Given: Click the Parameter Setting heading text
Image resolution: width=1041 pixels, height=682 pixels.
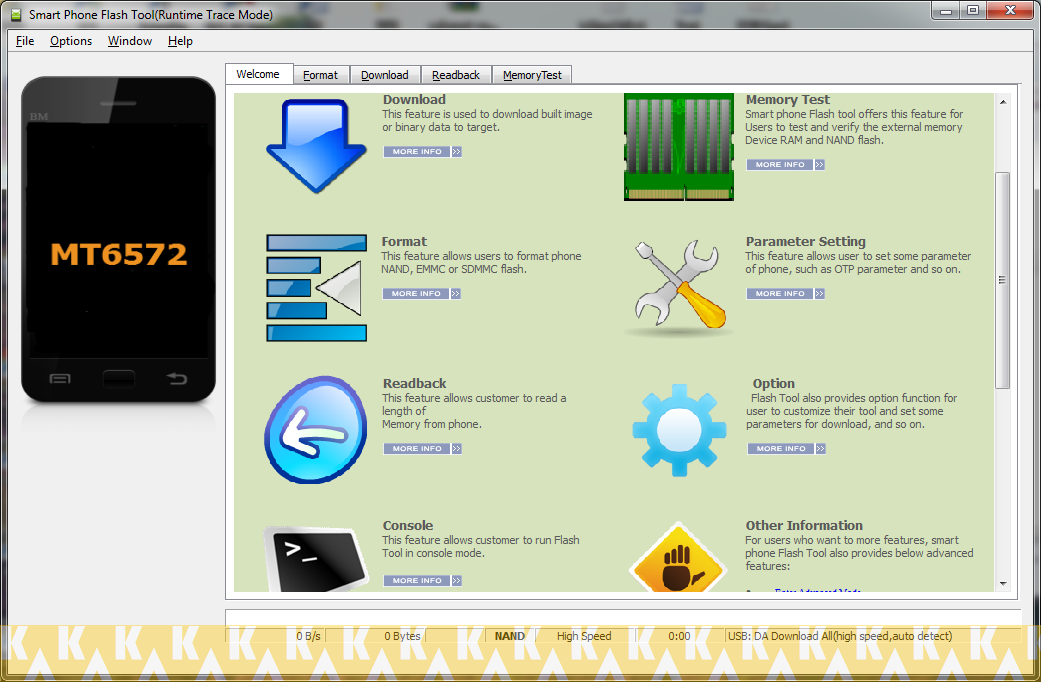Looking at the screenshot, I should tap(805, 242).
